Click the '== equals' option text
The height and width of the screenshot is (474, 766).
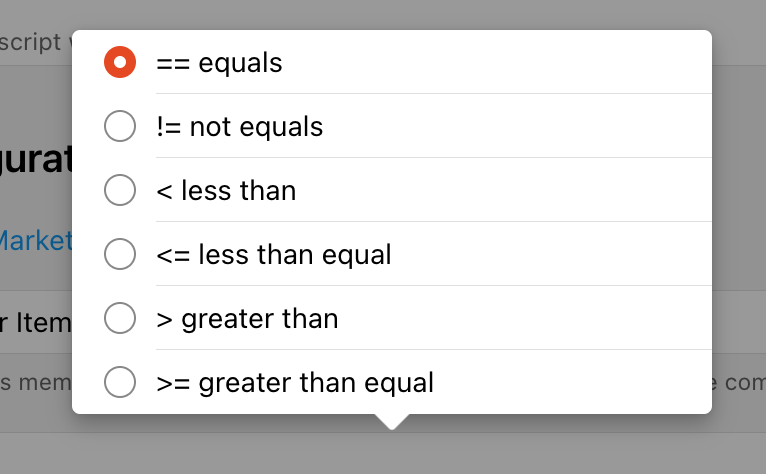tap(219, 63)
